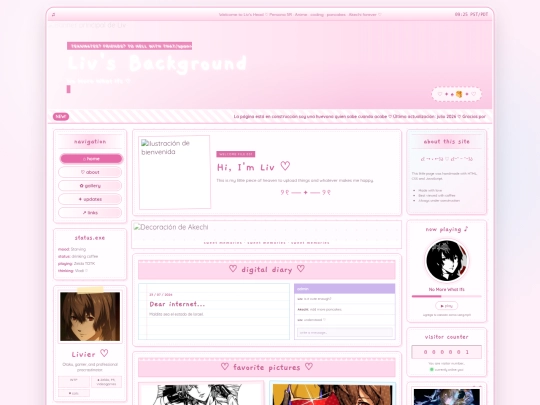Click the 'write a message' chat input field
The width and height of the screenshot is (540, 405).
pos(345,332)
